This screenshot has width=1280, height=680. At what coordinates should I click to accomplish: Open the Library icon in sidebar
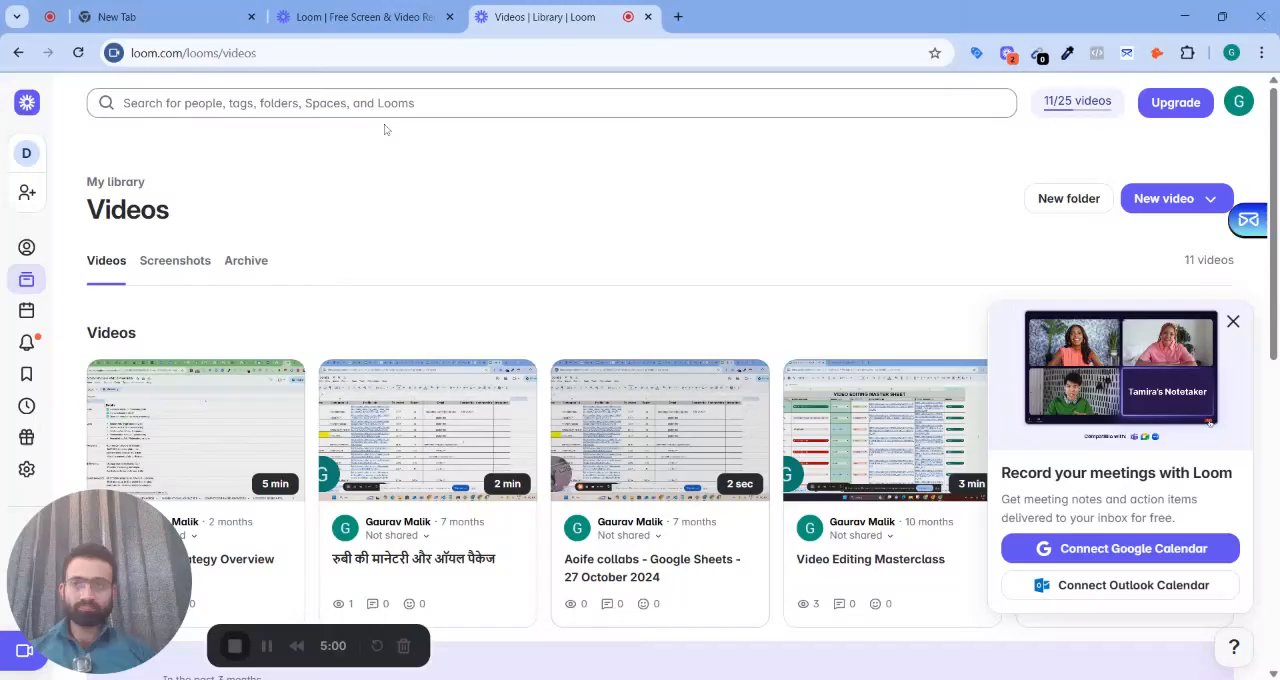[x=27, y=279]
